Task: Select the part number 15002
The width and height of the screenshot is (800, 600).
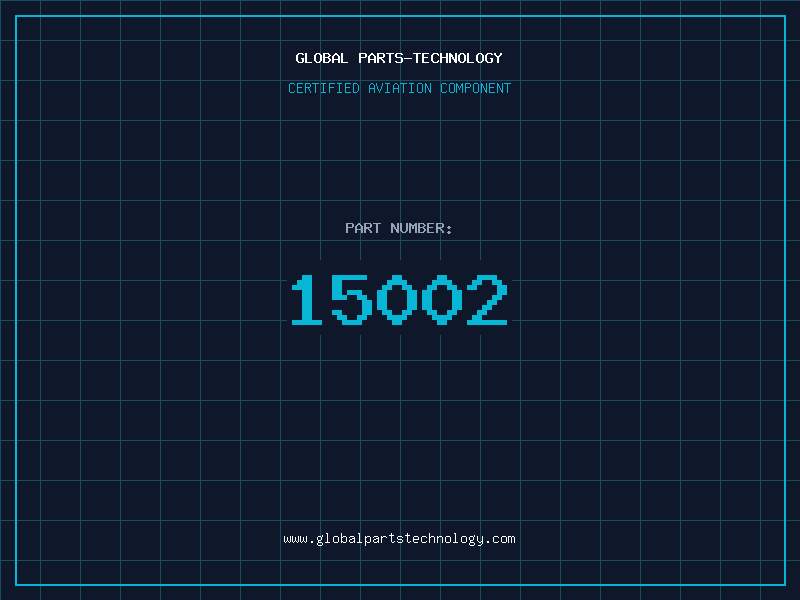Action: (x=399, y=299)
